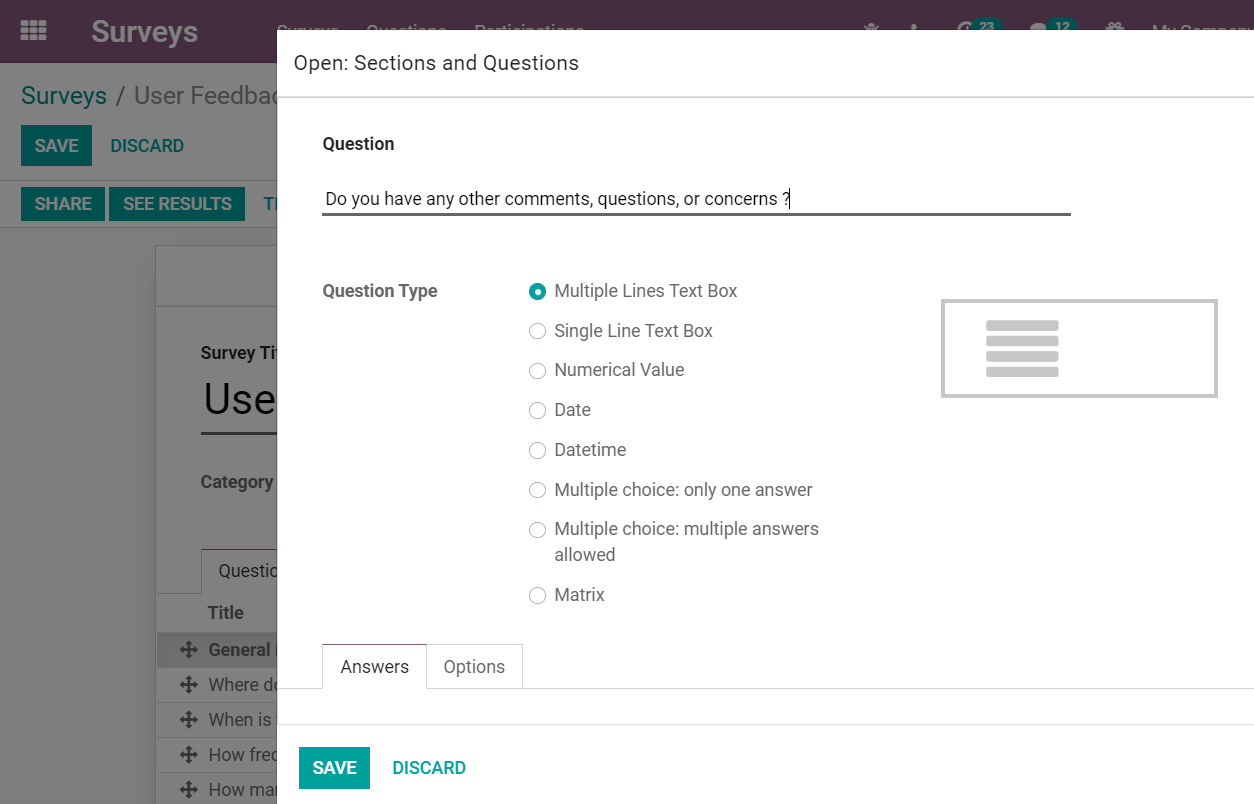Go to Surveys breadcrumb link

coord(64,96)
